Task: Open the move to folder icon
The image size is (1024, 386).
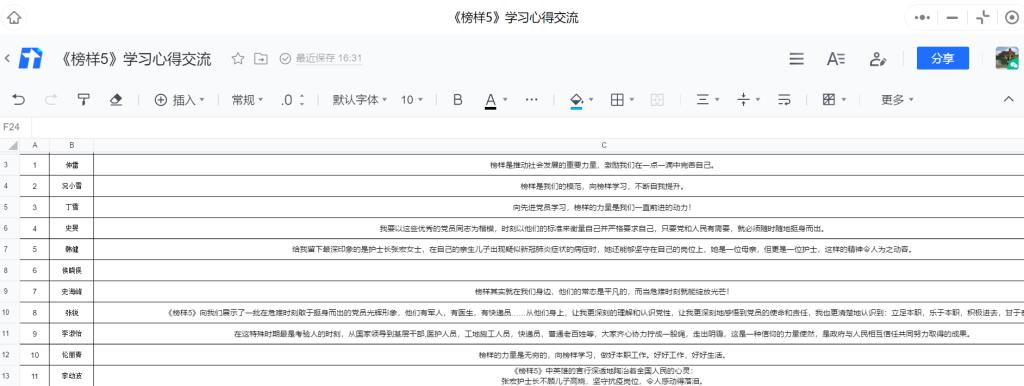Action: [x=261, y=59]
